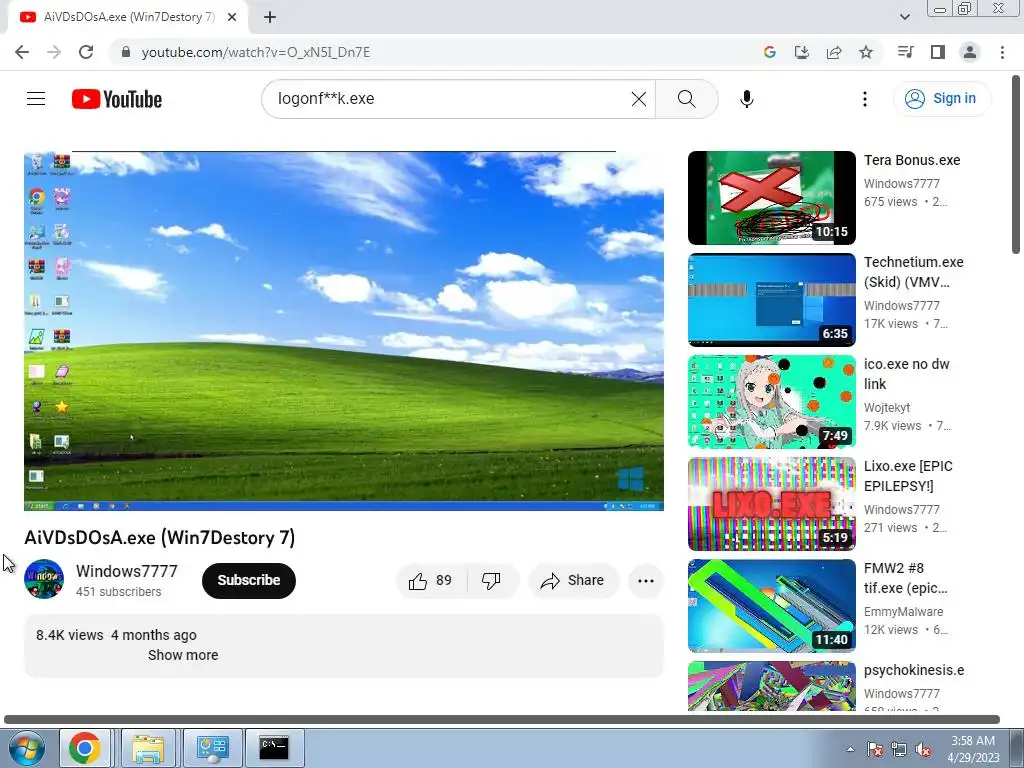This screenshot has height=768, width=1024.
Task: Open the FMW2 #8 tif.exe thumbnail
Action: point(771,605)
